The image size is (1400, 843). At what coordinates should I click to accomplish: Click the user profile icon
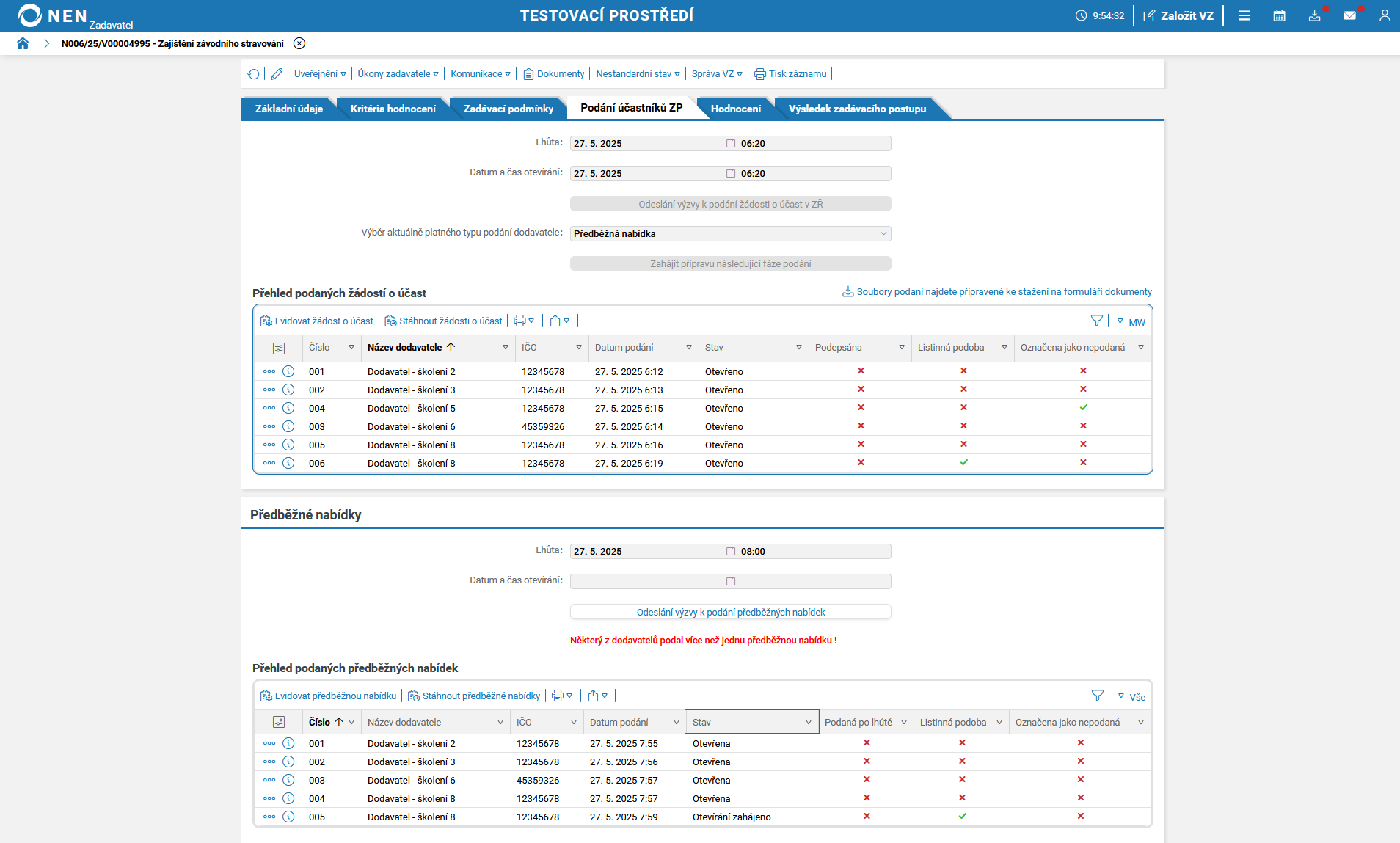[x=1384, y=15]
